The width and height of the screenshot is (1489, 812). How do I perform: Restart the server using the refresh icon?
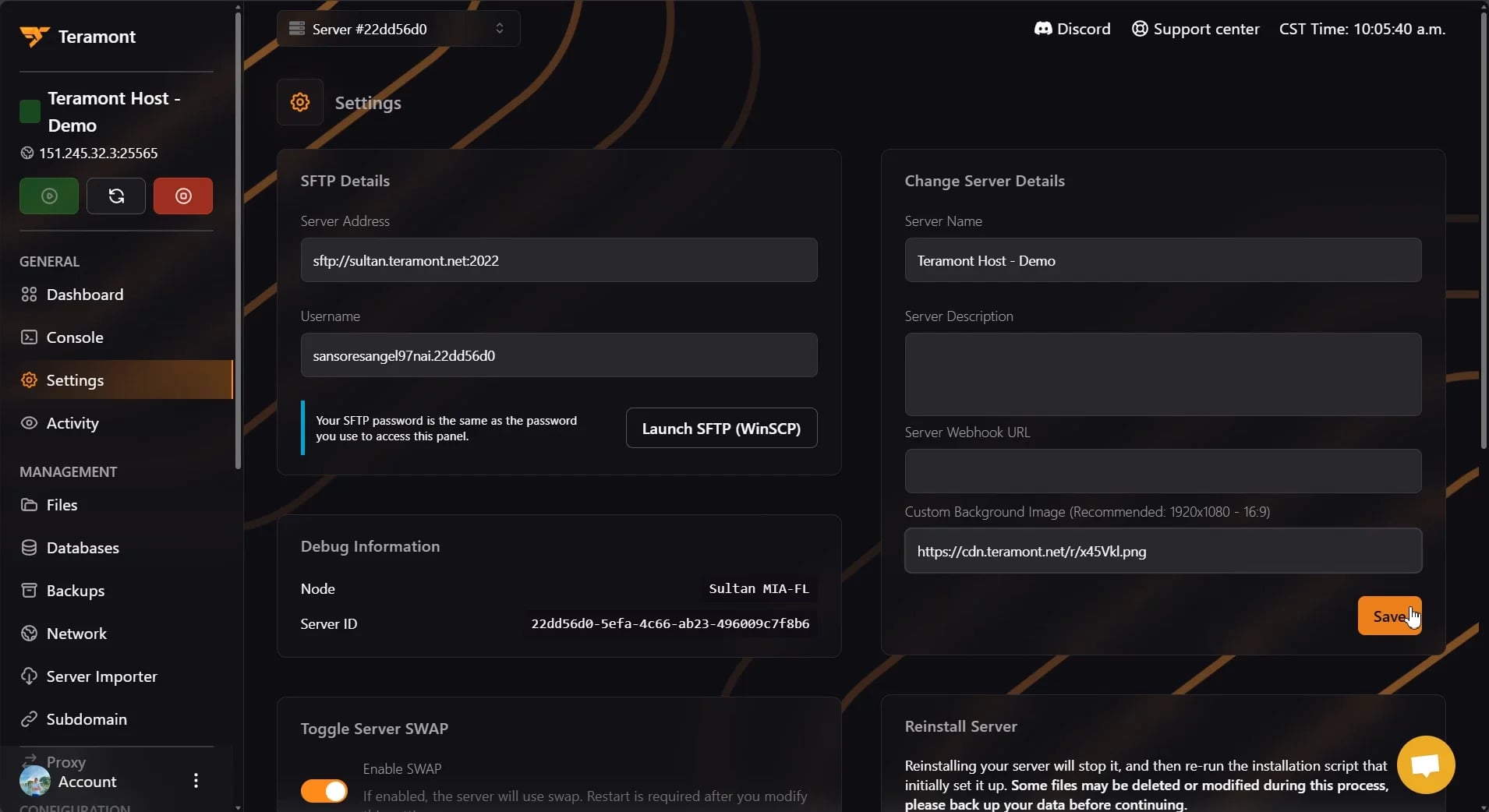coord(116,196)
